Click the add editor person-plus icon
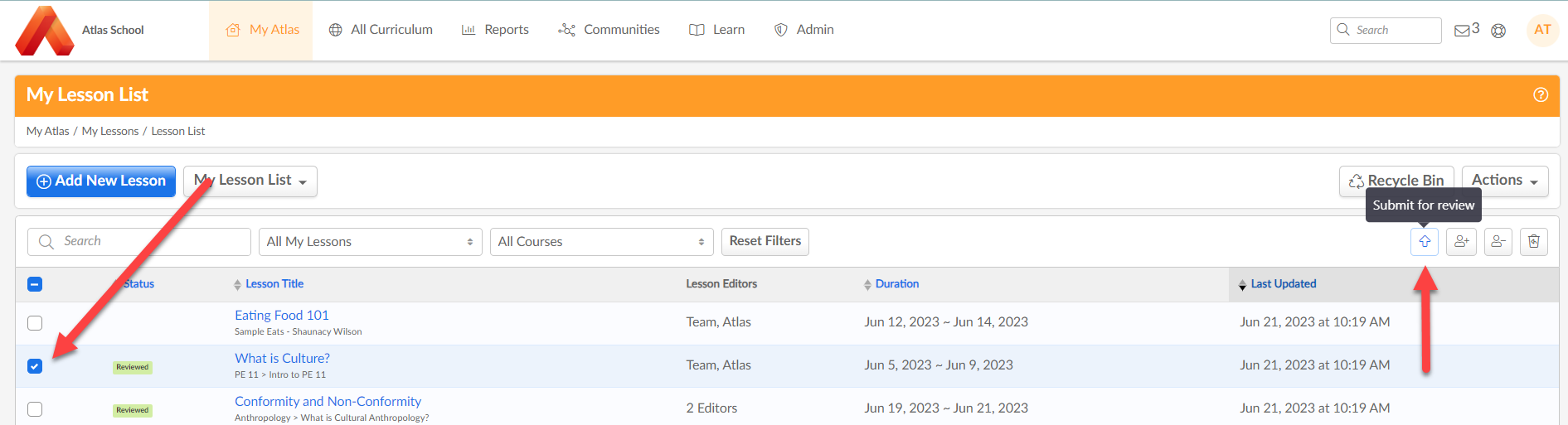This screenshot has width=1568, height=425. pyautogui.click(x=1460, y=242)
